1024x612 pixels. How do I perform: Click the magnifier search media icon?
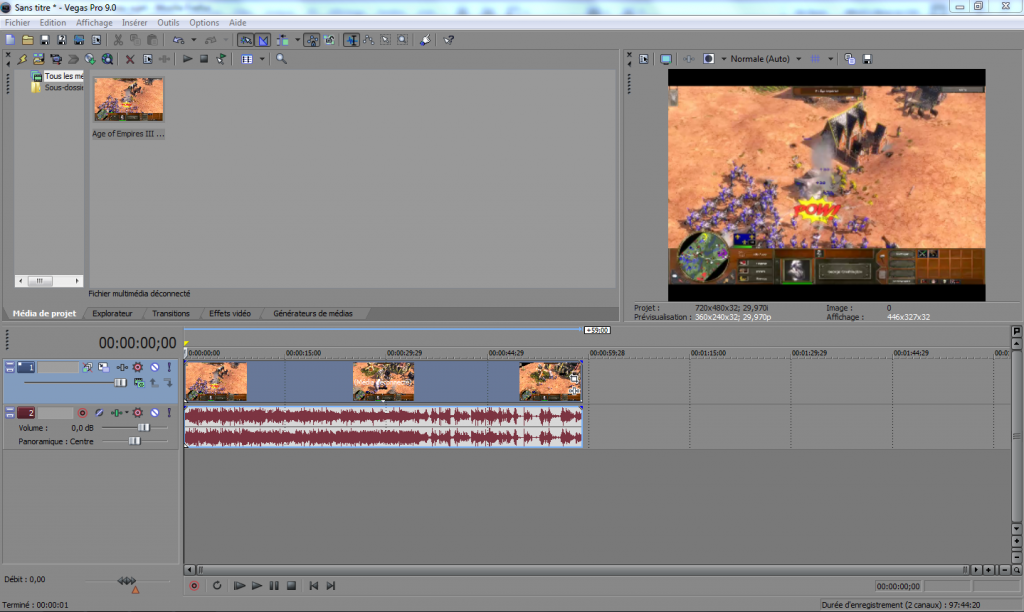(281, 59)
